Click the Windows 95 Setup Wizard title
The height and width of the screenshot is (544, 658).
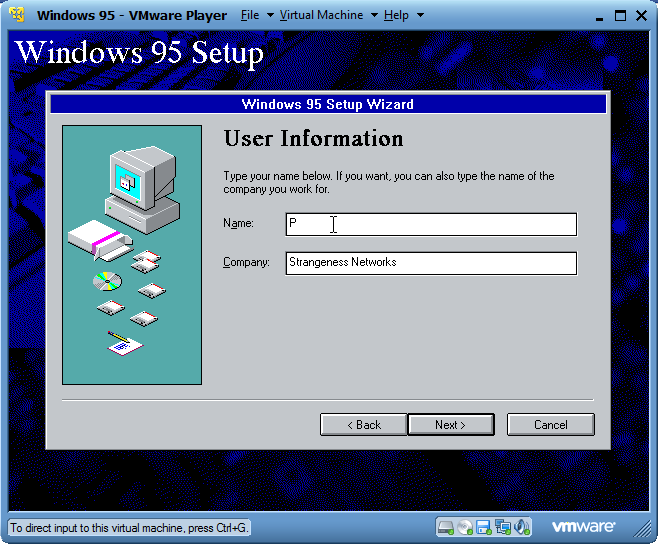pos(328,104)
